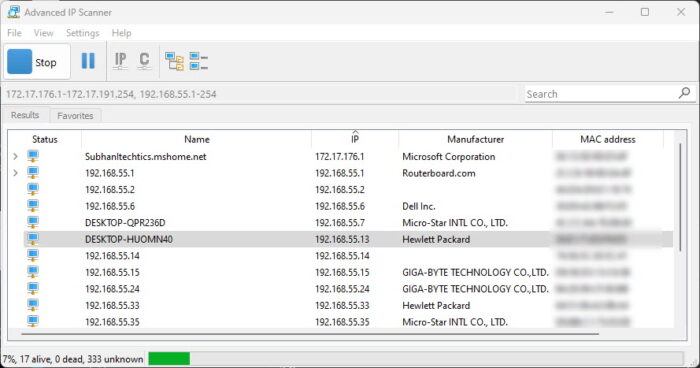Click the 192.168.55.6 name cell
The height and width of the screenshot is (368, 700).
[110, 206]
